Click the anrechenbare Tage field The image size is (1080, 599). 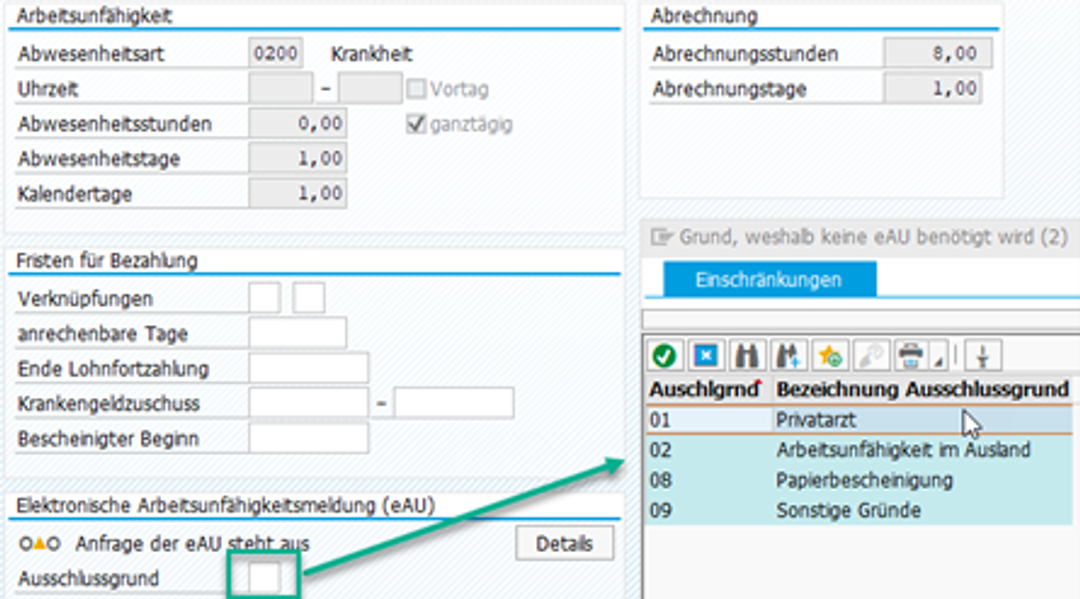pos(298,333)
